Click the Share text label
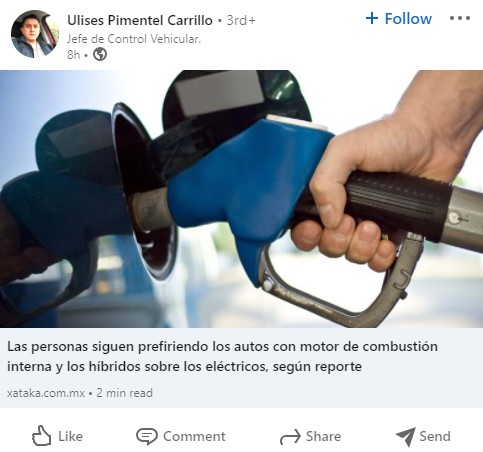 [323, 436]
